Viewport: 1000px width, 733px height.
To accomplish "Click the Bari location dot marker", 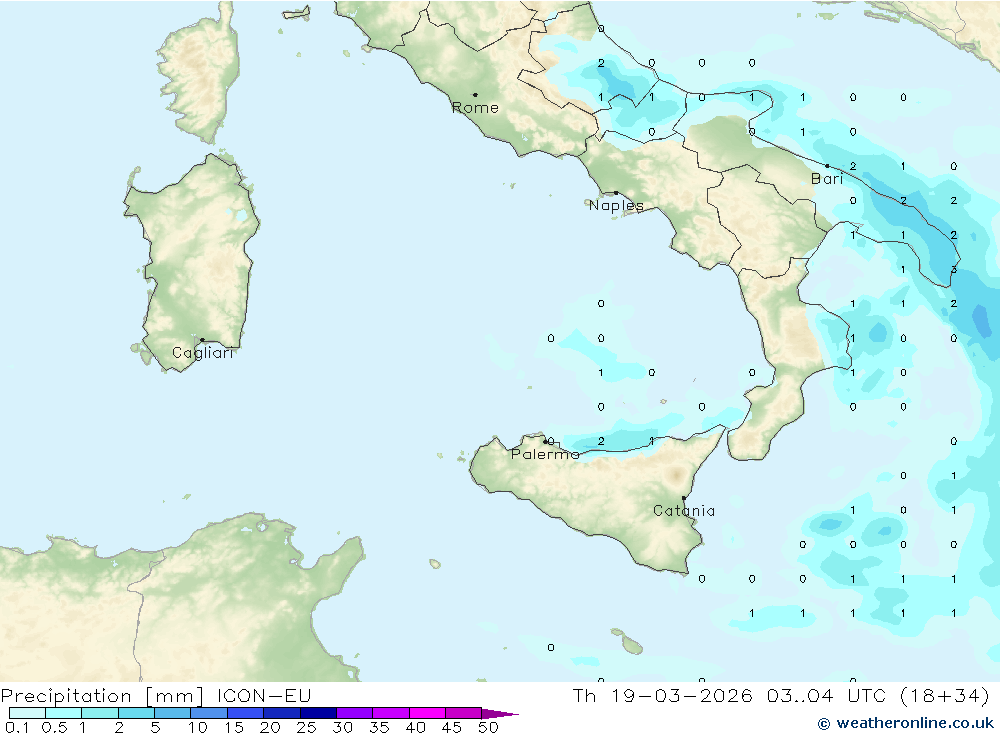I will click(x=827, y=166).
